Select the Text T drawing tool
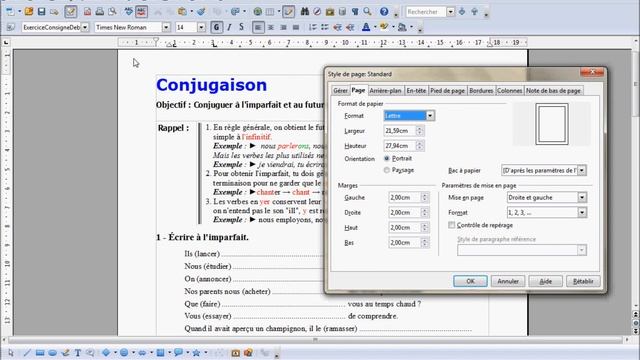The image size is (640, 360). 78,353
